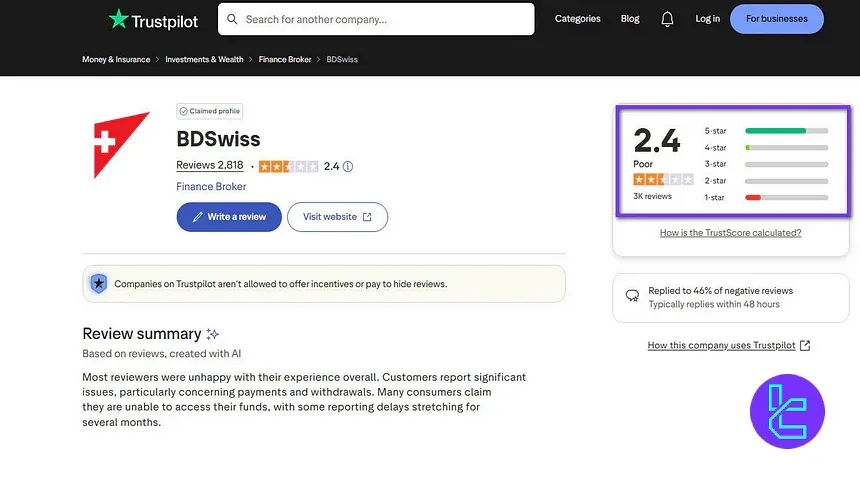Open How is the TrustScore calculated link
860x484 pixels.
730,233
